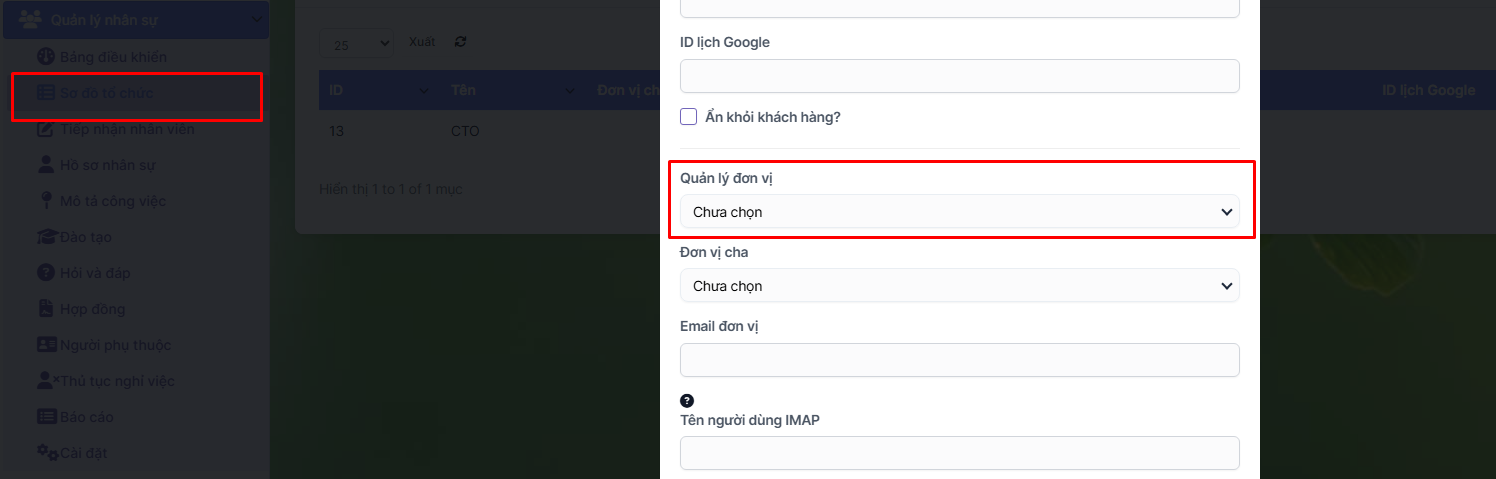Sort the table by the Tên column
This screenshot has width=1496, height=479.
click(x=463, y=90)
